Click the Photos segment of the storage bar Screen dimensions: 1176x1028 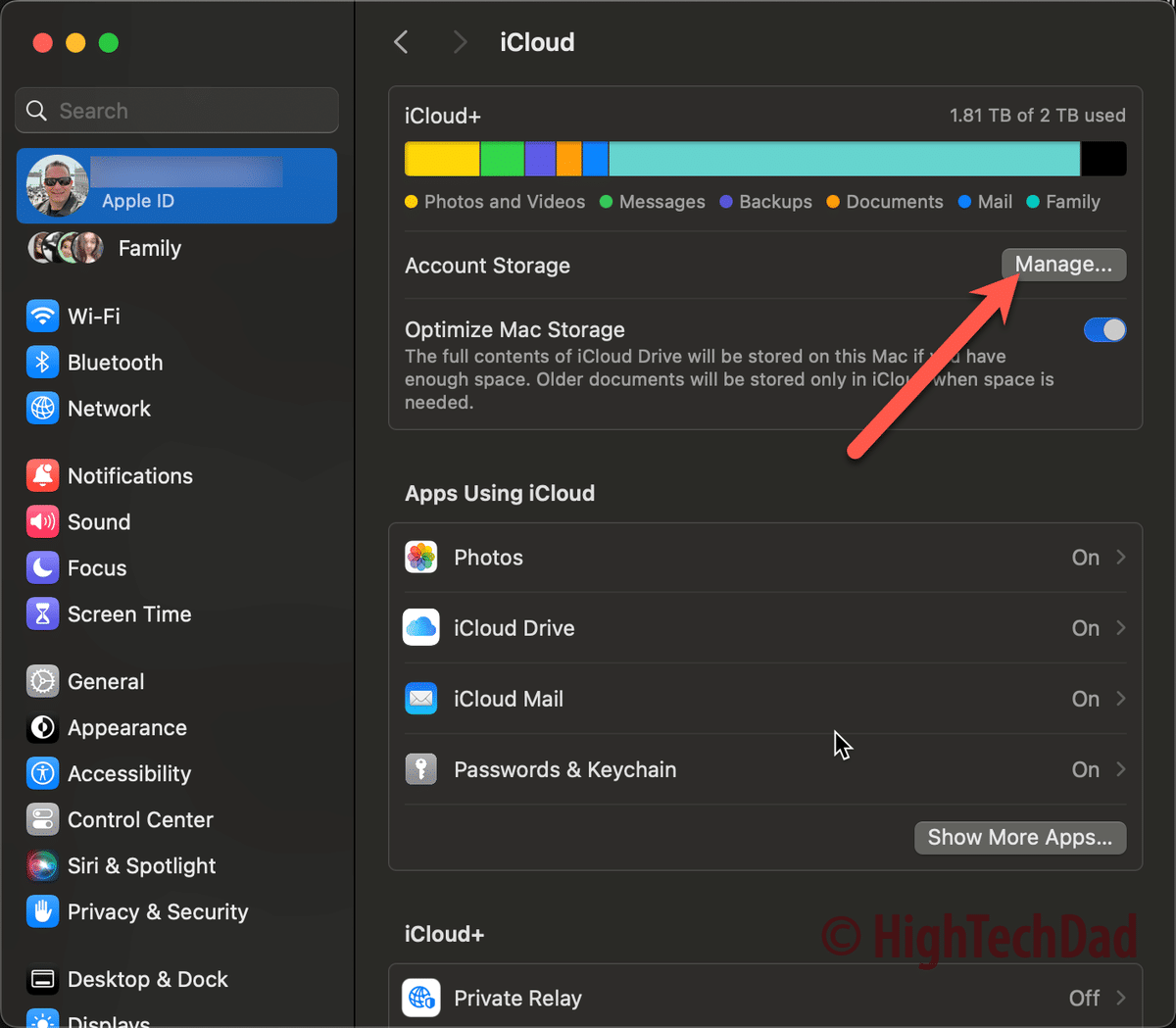click(441, 157)
